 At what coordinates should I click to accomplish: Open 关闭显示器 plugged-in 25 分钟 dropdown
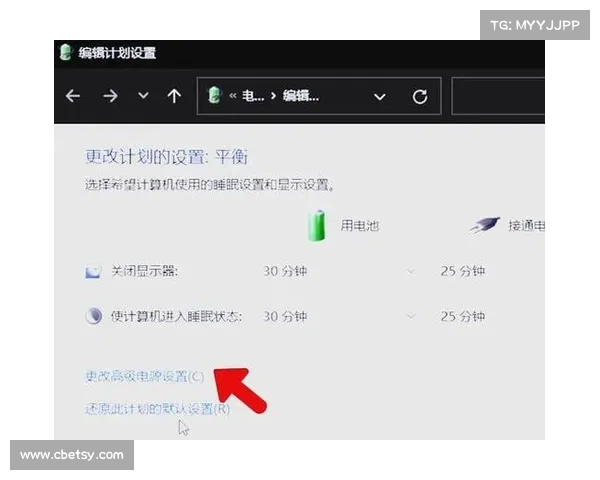click(463, 271)
